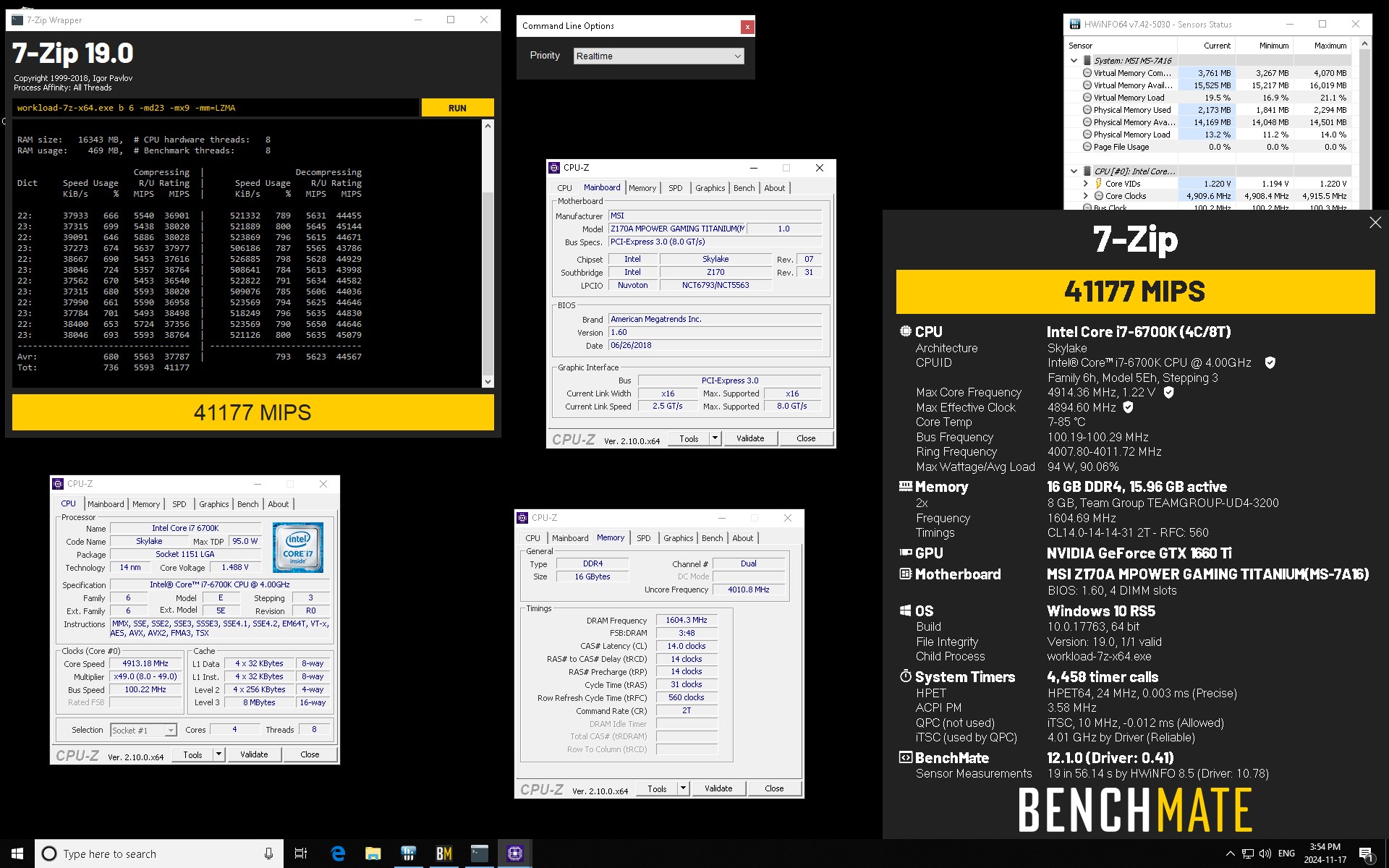
Task: Click the Maximum column header in HWiNFO
Action: [x=1330, y=46]
